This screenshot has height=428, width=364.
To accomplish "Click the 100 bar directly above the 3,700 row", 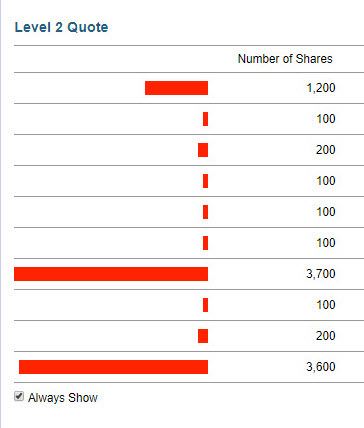I will point(205,243).
